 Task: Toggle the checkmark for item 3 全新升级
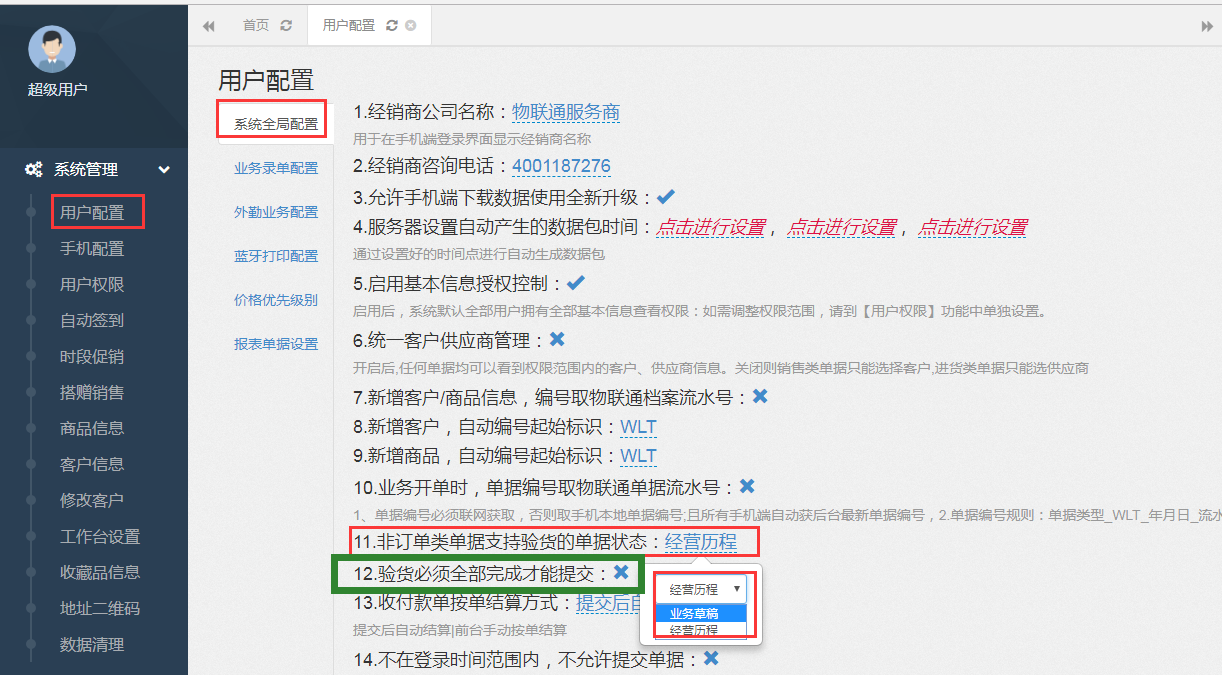click(666, 197)
